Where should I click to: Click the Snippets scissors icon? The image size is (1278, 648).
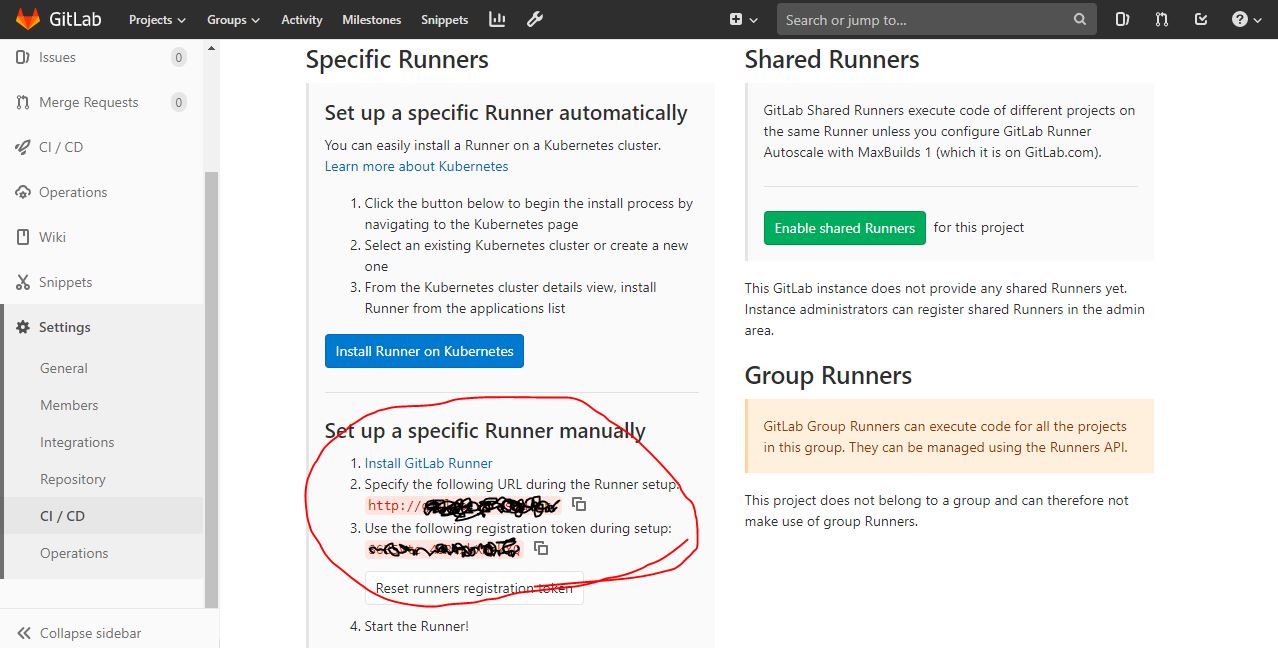[22, 282]
